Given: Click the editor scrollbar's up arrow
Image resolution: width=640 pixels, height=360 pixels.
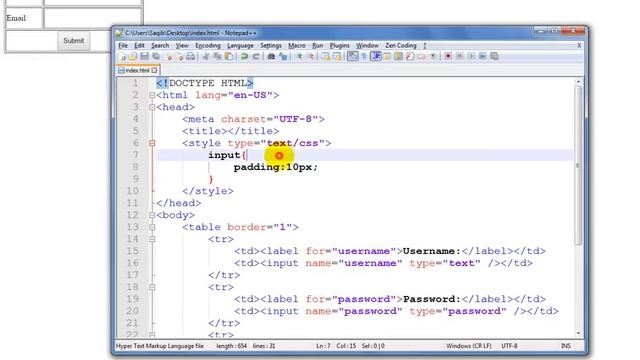Looking at the screenshot, I should (x=578, y=82).
